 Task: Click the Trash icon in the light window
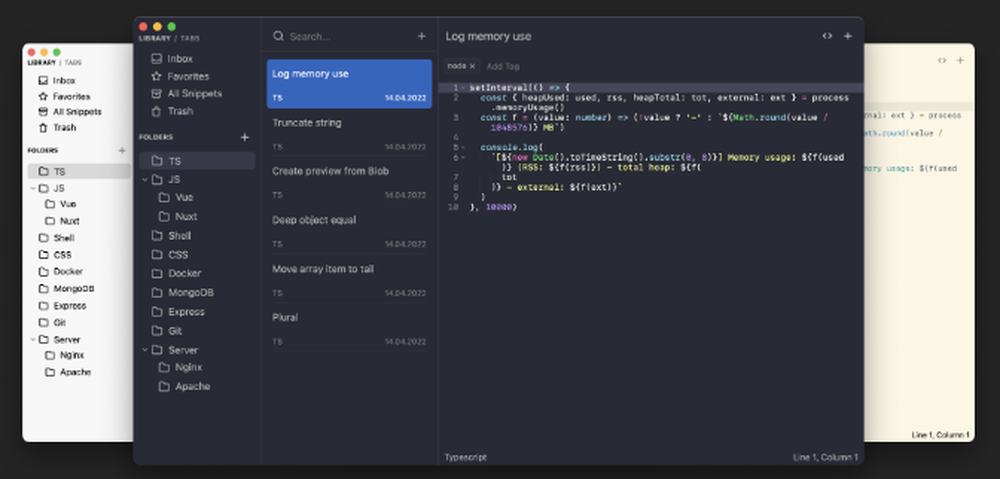click(43, 128)
